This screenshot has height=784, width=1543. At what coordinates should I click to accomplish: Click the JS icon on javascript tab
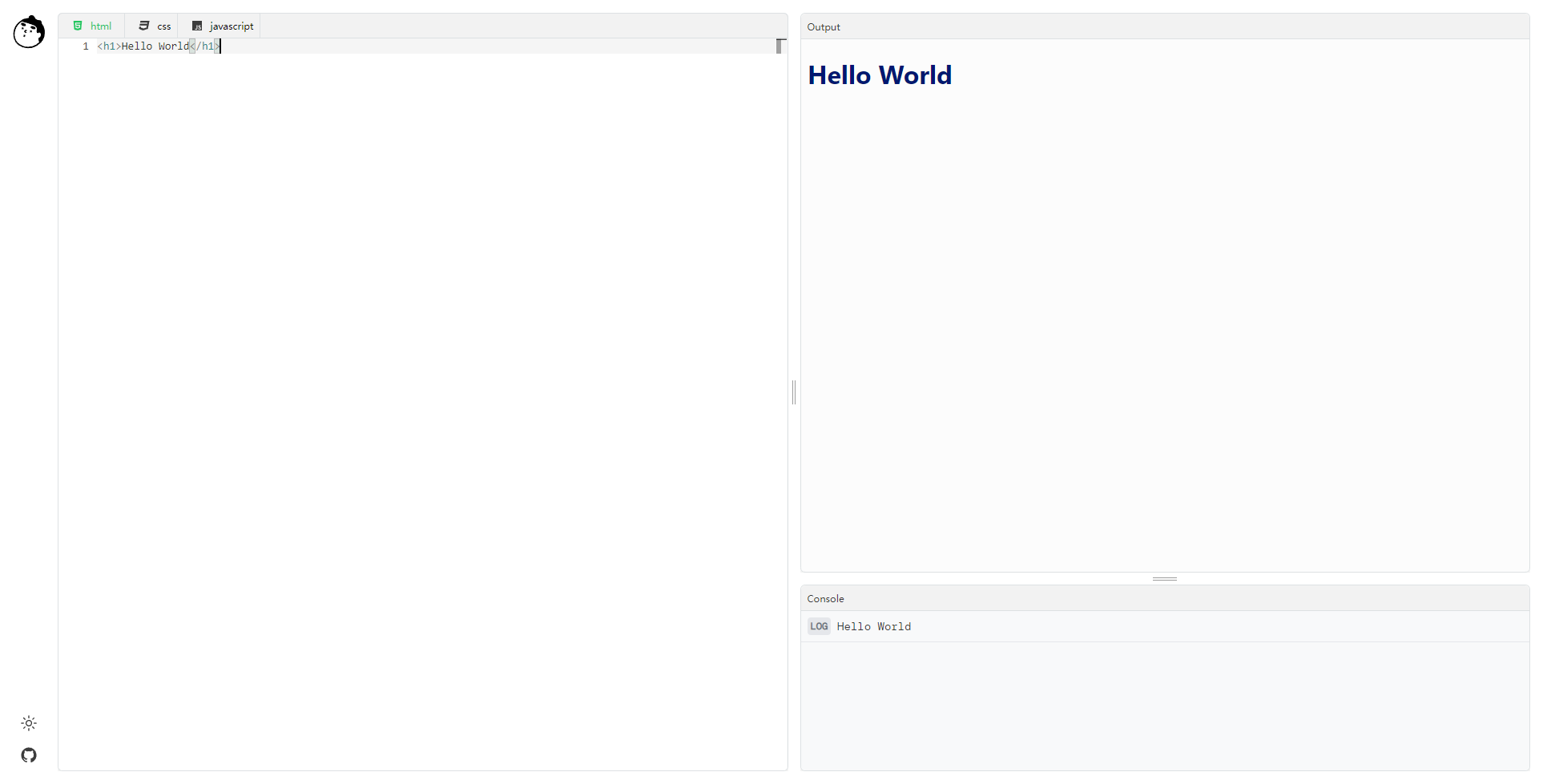[x=197, y=26]
